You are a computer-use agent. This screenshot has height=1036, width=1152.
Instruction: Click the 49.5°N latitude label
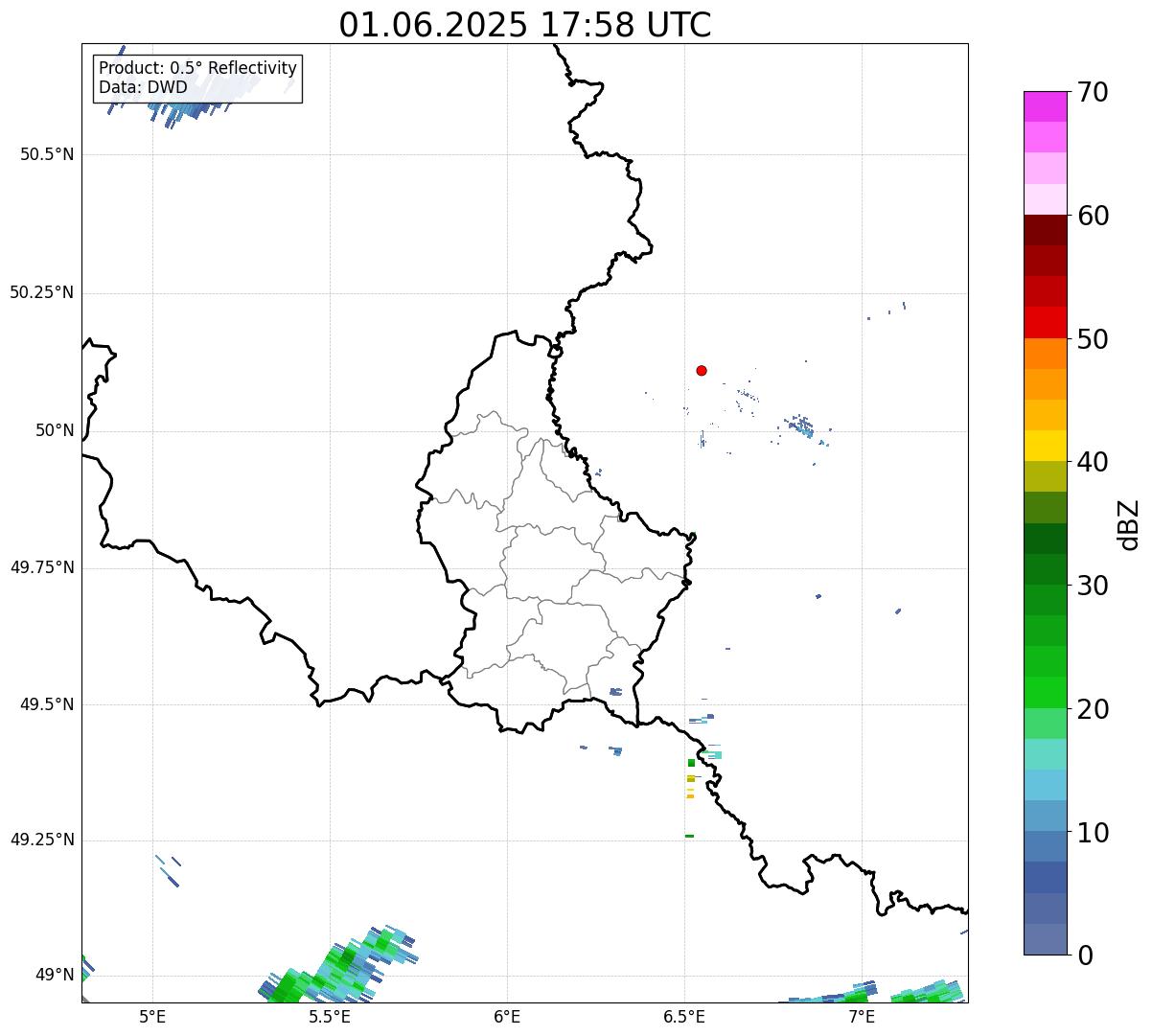pyautogui.click(x=47, y=705)
